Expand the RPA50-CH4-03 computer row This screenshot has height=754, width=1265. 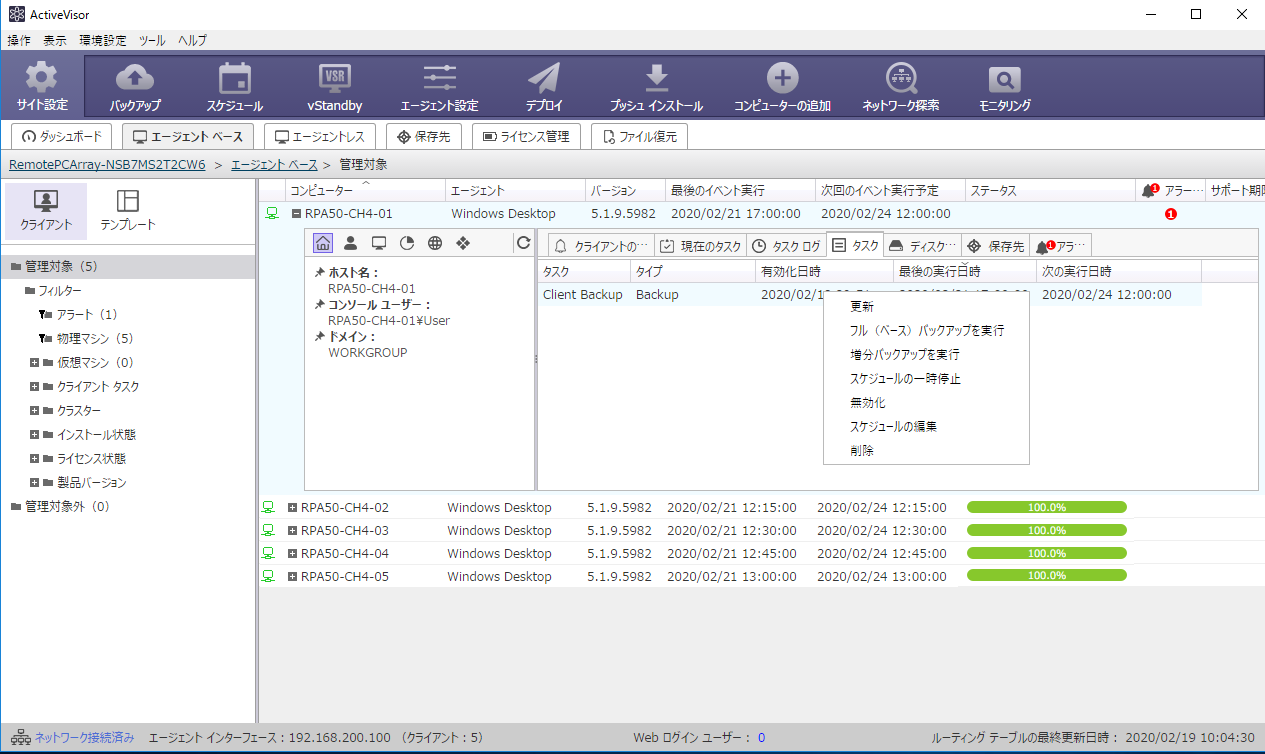point(292,531)
